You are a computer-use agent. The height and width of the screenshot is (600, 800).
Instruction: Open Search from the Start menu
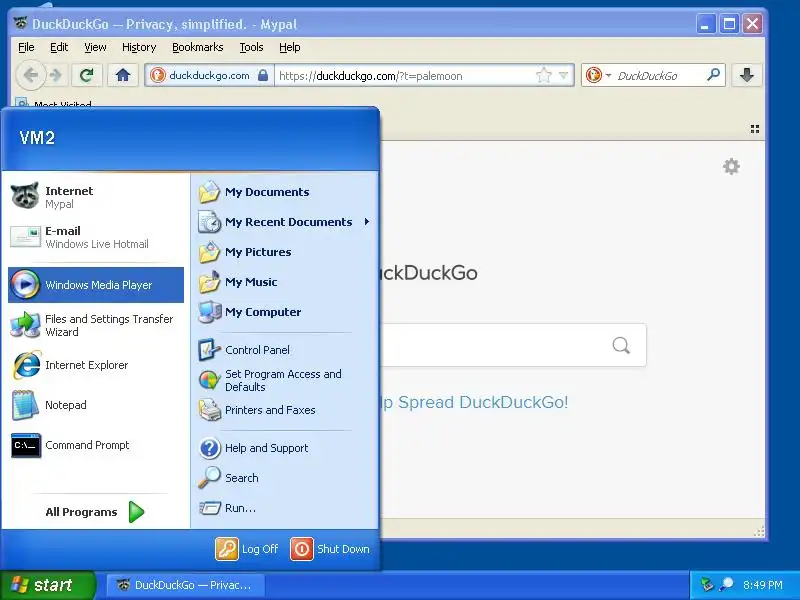tap(285, 478)
